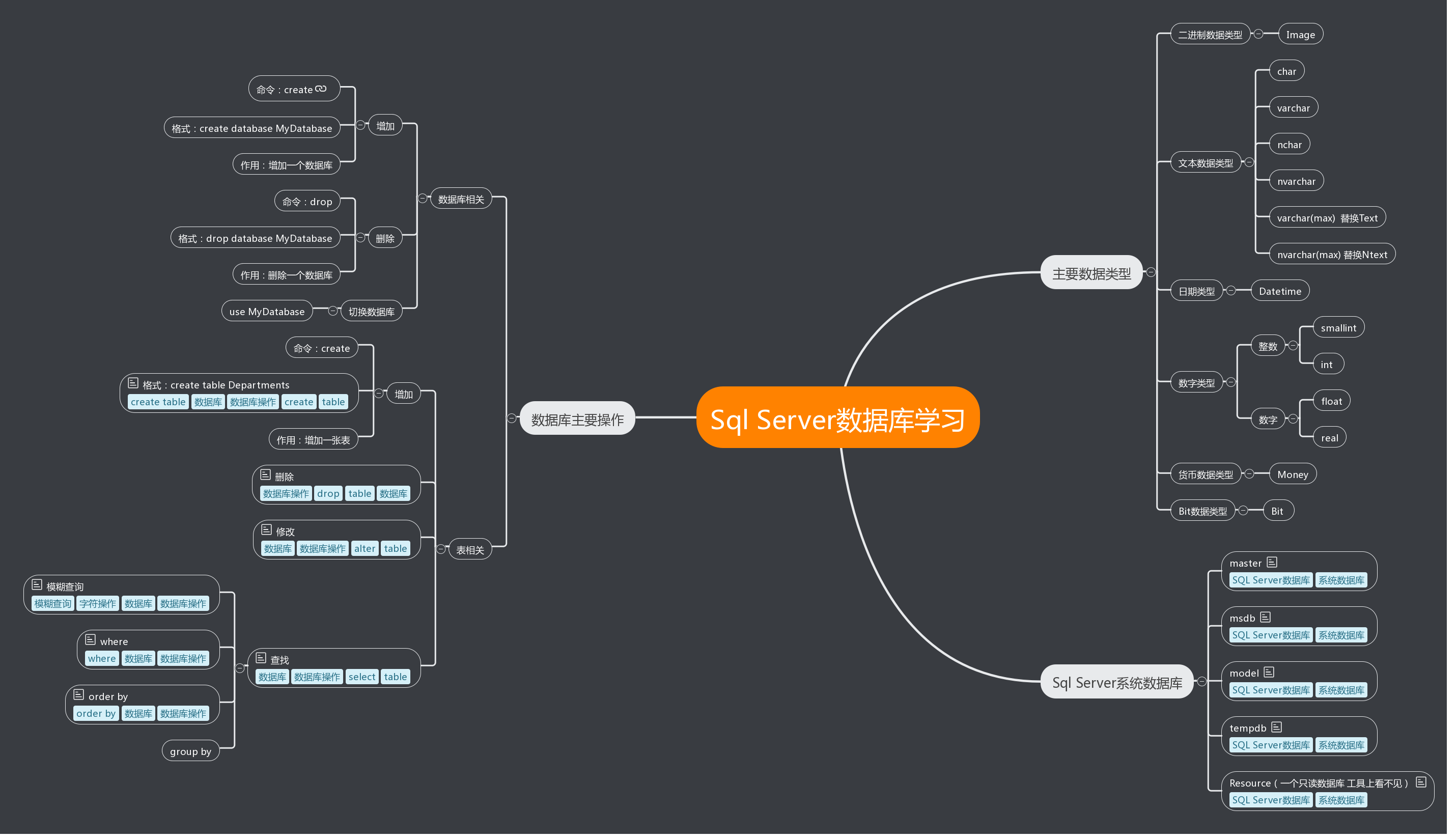
Task: Collapse children of 表相关 node
Action: click(x=441, y=549)
